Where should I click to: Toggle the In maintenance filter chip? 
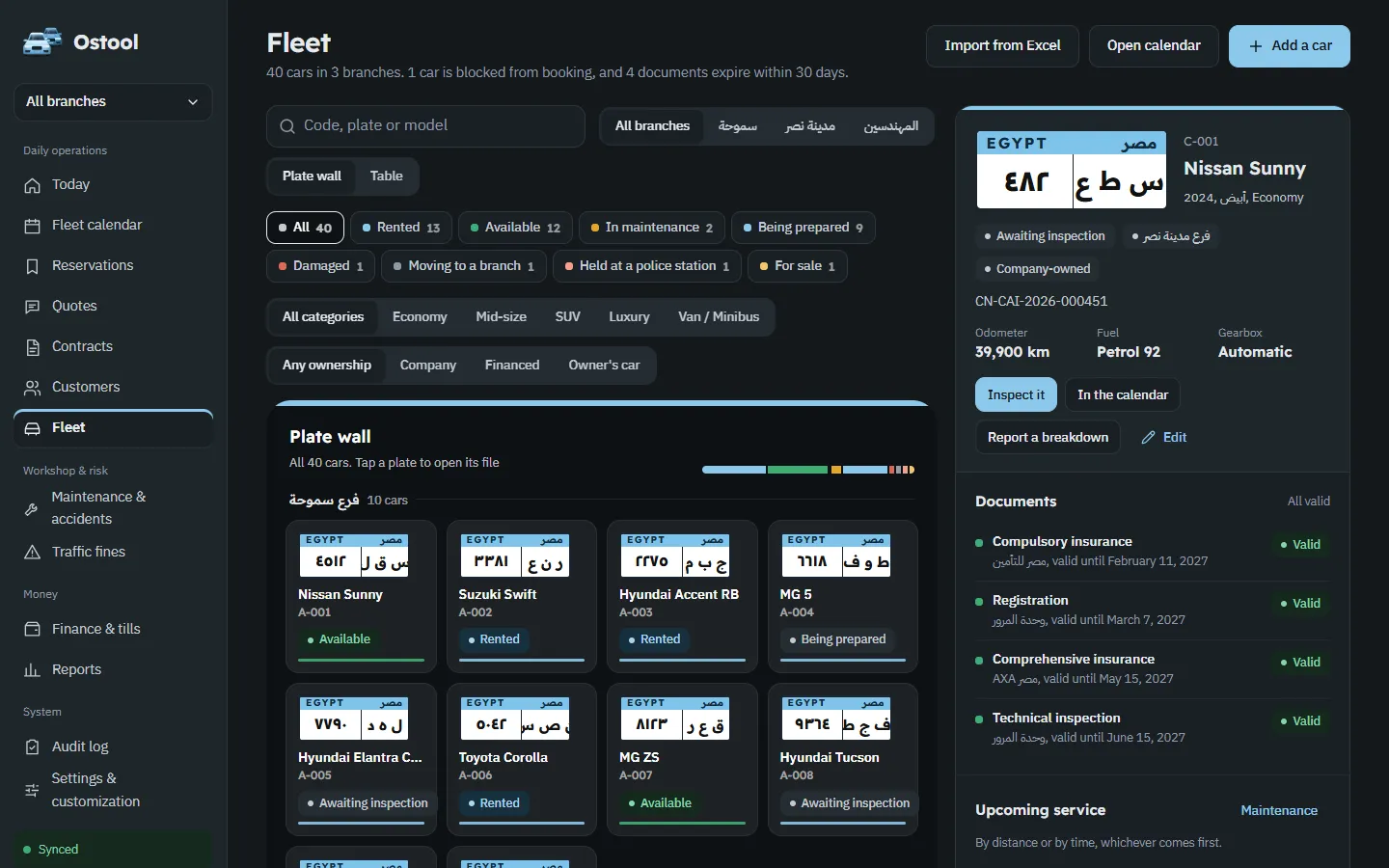coord(652,228)
